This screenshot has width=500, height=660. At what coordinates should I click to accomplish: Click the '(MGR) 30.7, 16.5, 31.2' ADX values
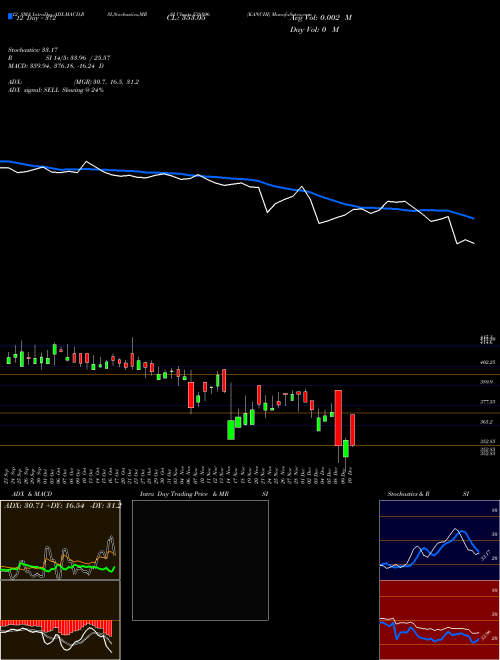tap(106, 82)
